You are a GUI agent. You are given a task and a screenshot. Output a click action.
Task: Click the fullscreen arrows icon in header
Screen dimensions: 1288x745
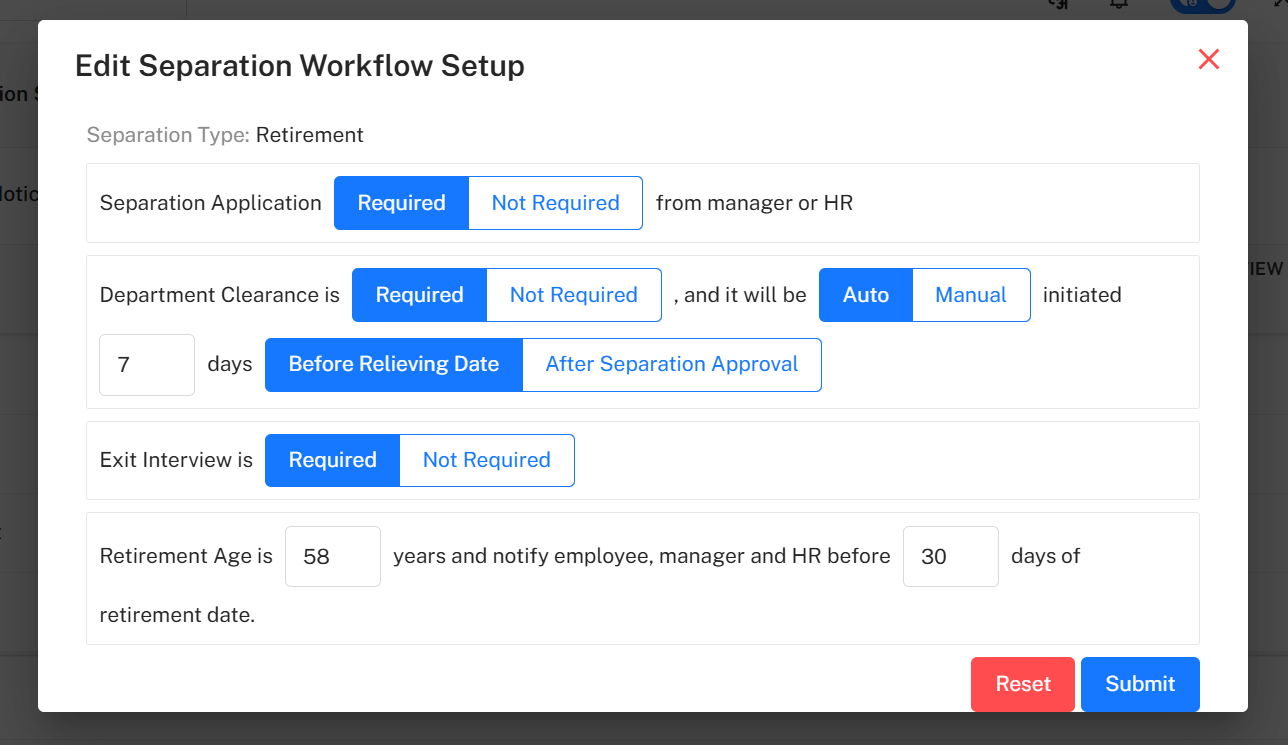pyautogui.click(x=1279, y=4)
